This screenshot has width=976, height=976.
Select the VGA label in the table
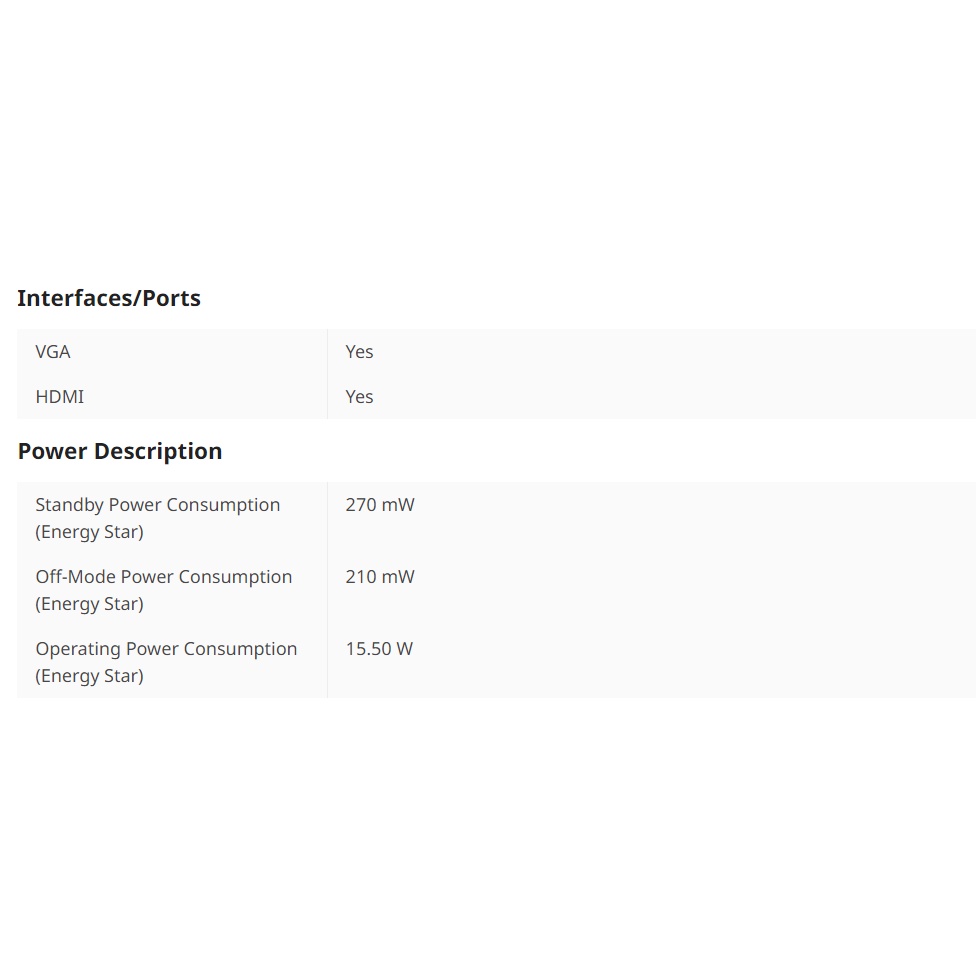(53, 352)
